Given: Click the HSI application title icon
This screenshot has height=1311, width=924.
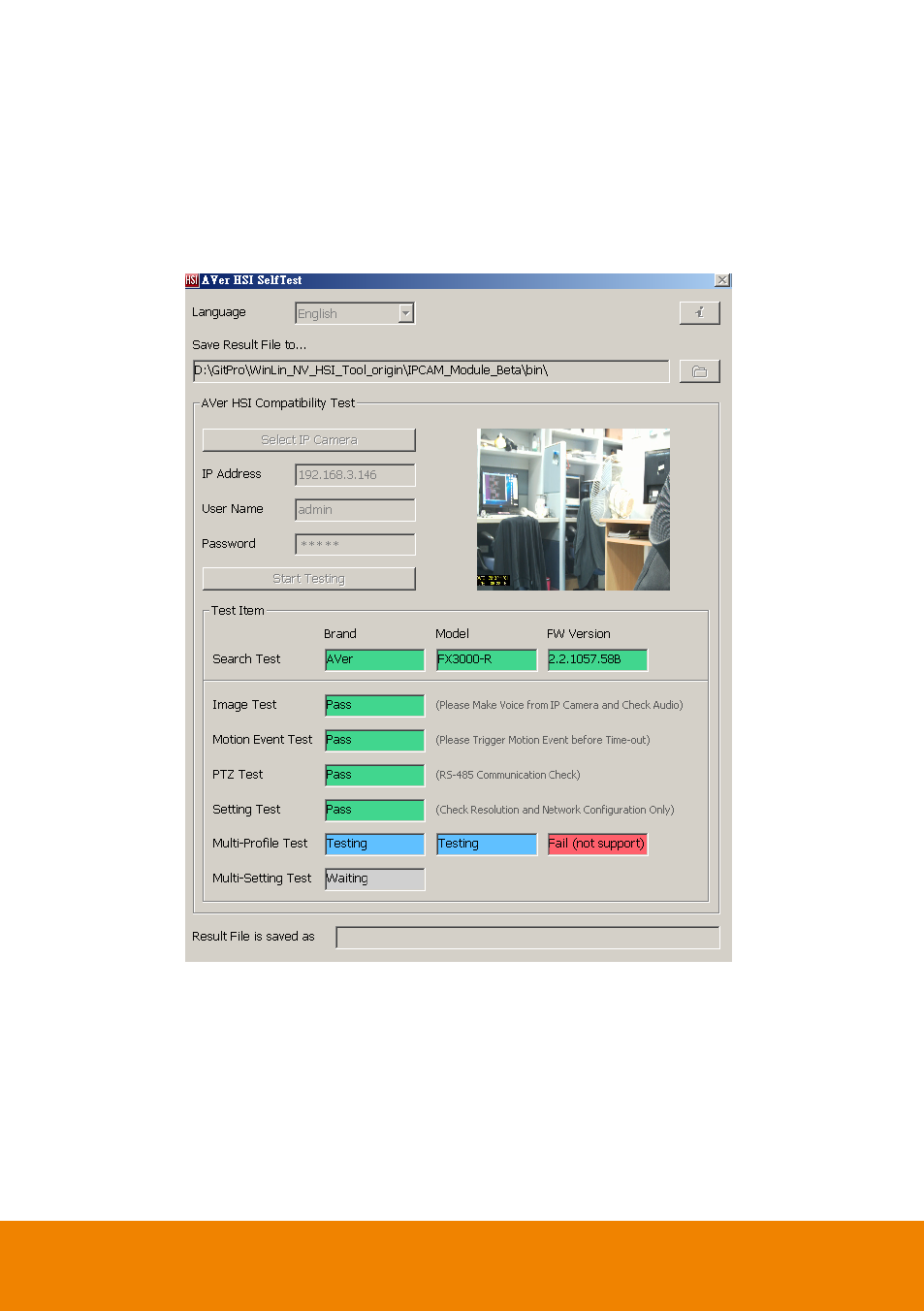Looking at the screenshot, I should pos(192,280).
